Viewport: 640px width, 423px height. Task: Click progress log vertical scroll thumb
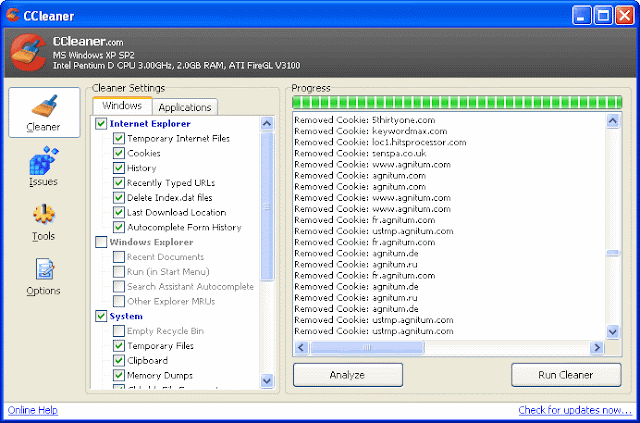pos(613,253)
